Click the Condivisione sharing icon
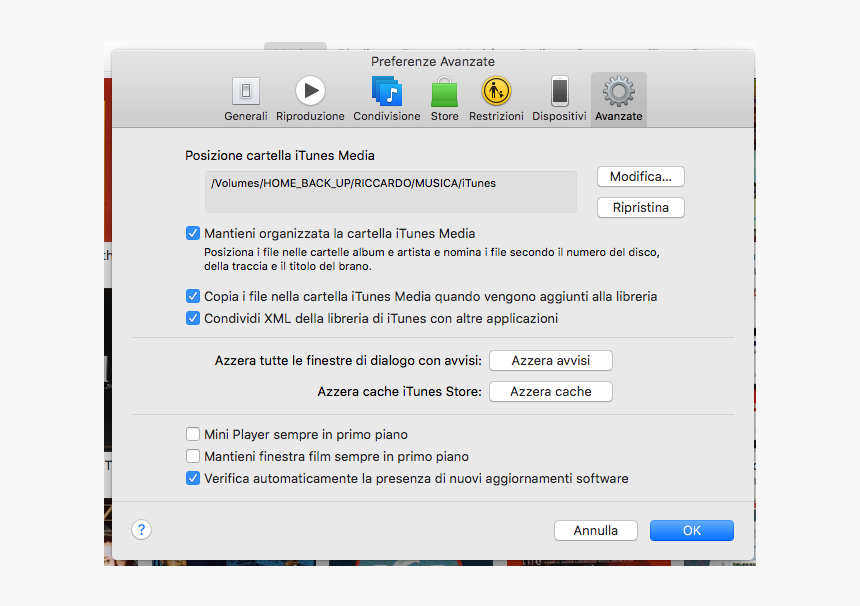 (x=386, y=91)
